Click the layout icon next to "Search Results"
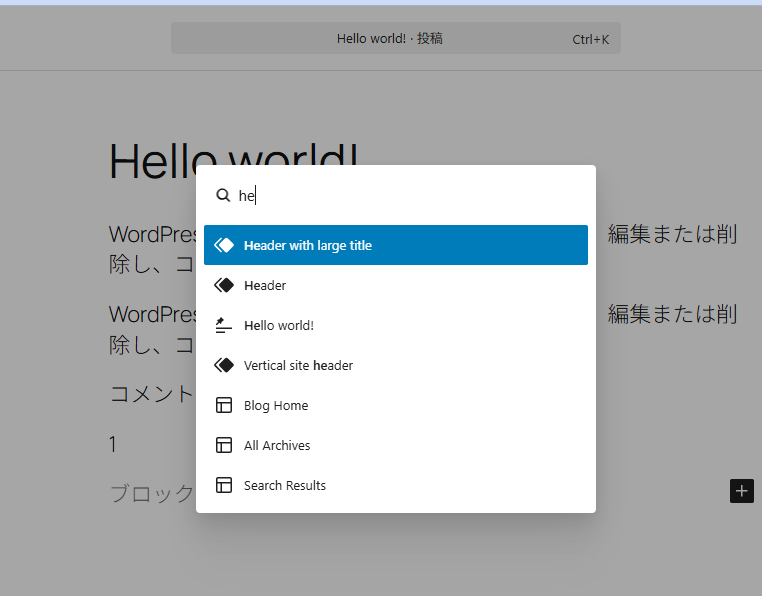Image resolution: width=762 pixels, height=596 pixels. (224, 485)
